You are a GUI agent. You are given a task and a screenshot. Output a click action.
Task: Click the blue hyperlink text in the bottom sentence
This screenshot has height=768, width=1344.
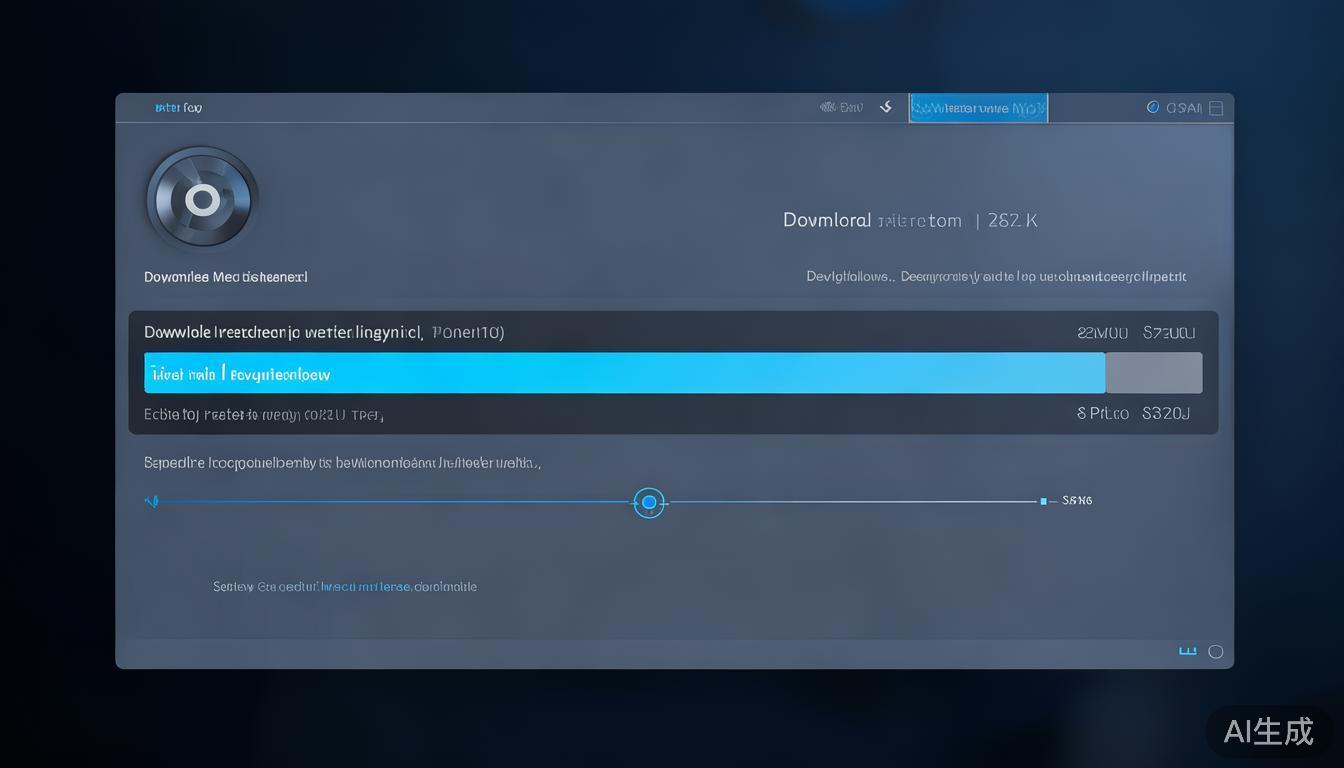pyautogui.click(x=365, y=587)
